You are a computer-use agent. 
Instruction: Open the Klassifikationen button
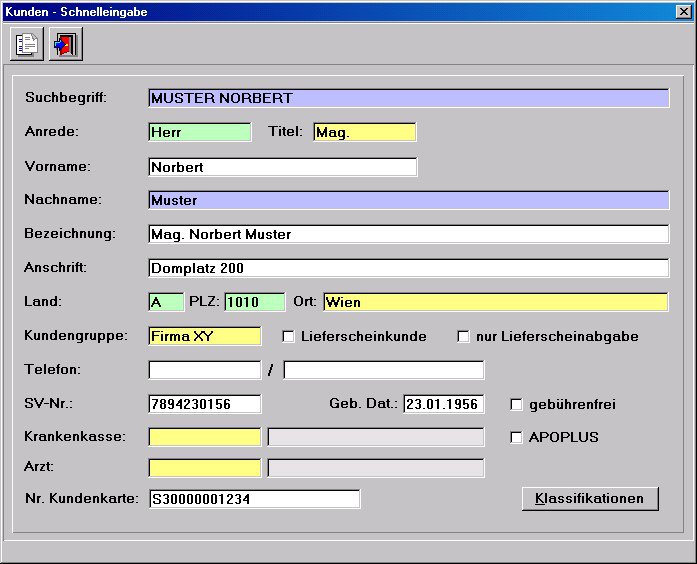[590, 499]
